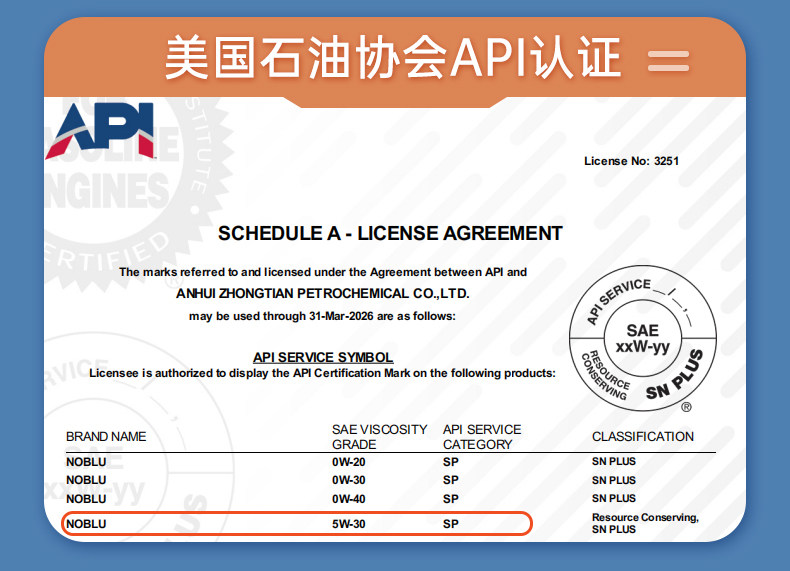
Task: Click the 0W-30 viscosity grade cell
Action: [349, 480]
